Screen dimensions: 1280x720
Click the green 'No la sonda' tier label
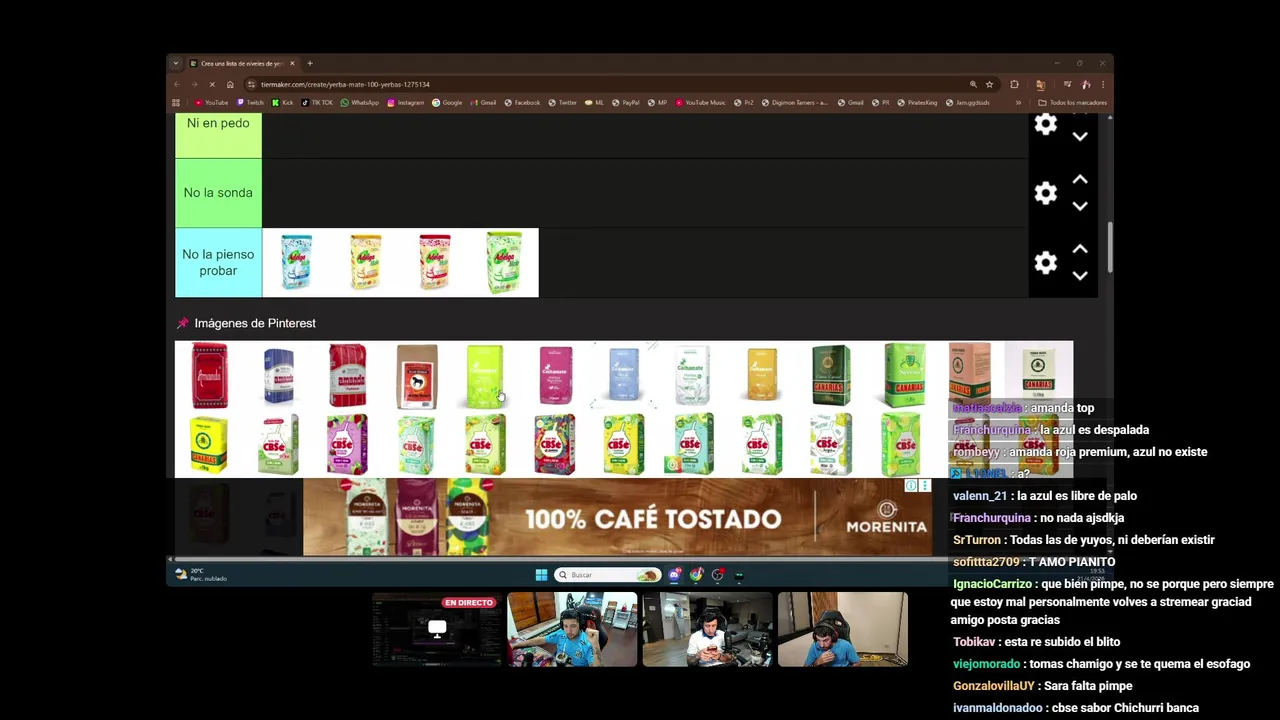click(x=218, y=193)
